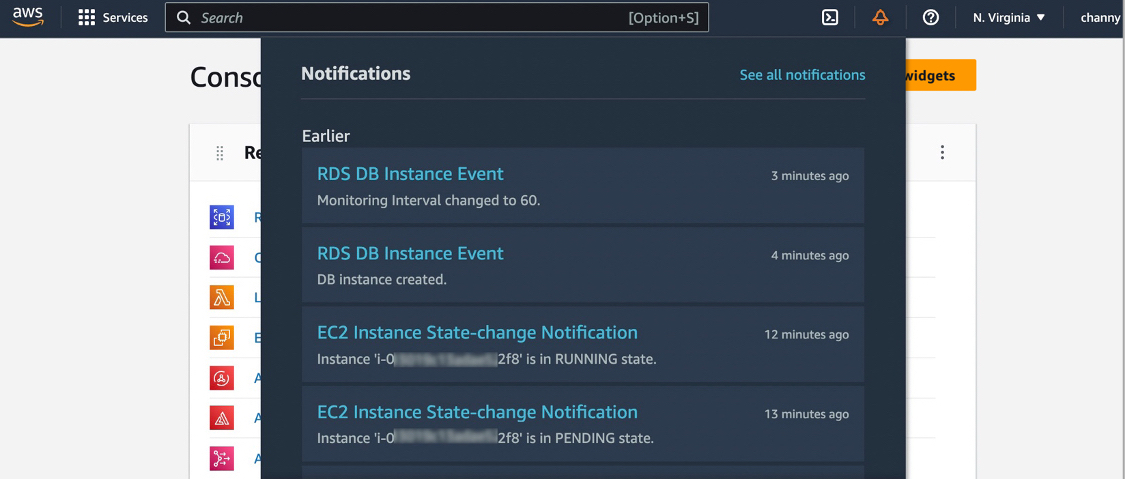This screenshot has height=479, width=1125.
Task: Open the help question mark icon
Action: (x=930, y=18)
